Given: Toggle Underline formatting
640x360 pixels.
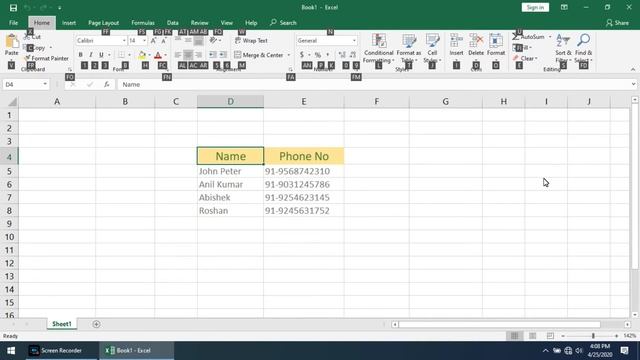Looking at the screenshot, I should click(x=101, y=55).
